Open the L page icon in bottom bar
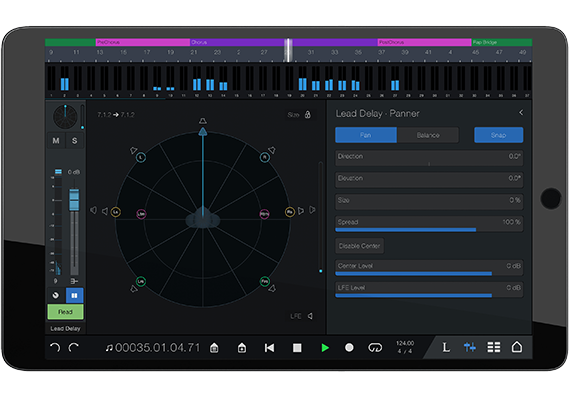Image resolution: width=569 pixels, height=397 pixels. click(446, 347)
